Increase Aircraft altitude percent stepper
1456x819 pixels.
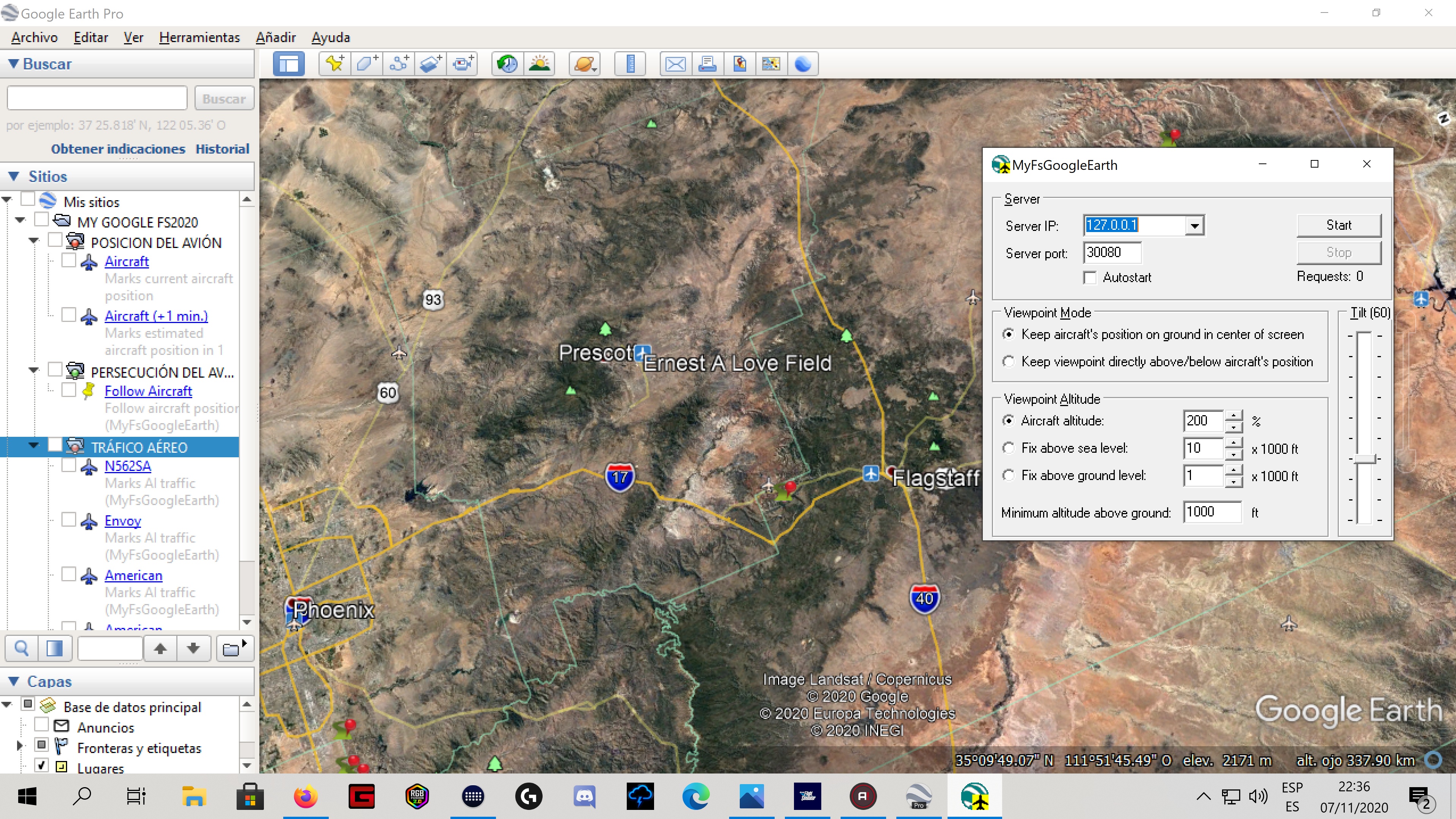pos(1233,416)
